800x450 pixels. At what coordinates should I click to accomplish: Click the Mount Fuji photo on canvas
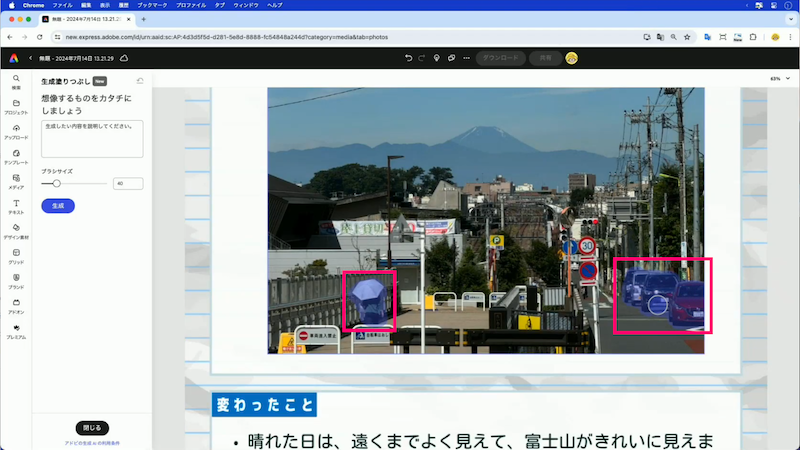click(486, 220)
